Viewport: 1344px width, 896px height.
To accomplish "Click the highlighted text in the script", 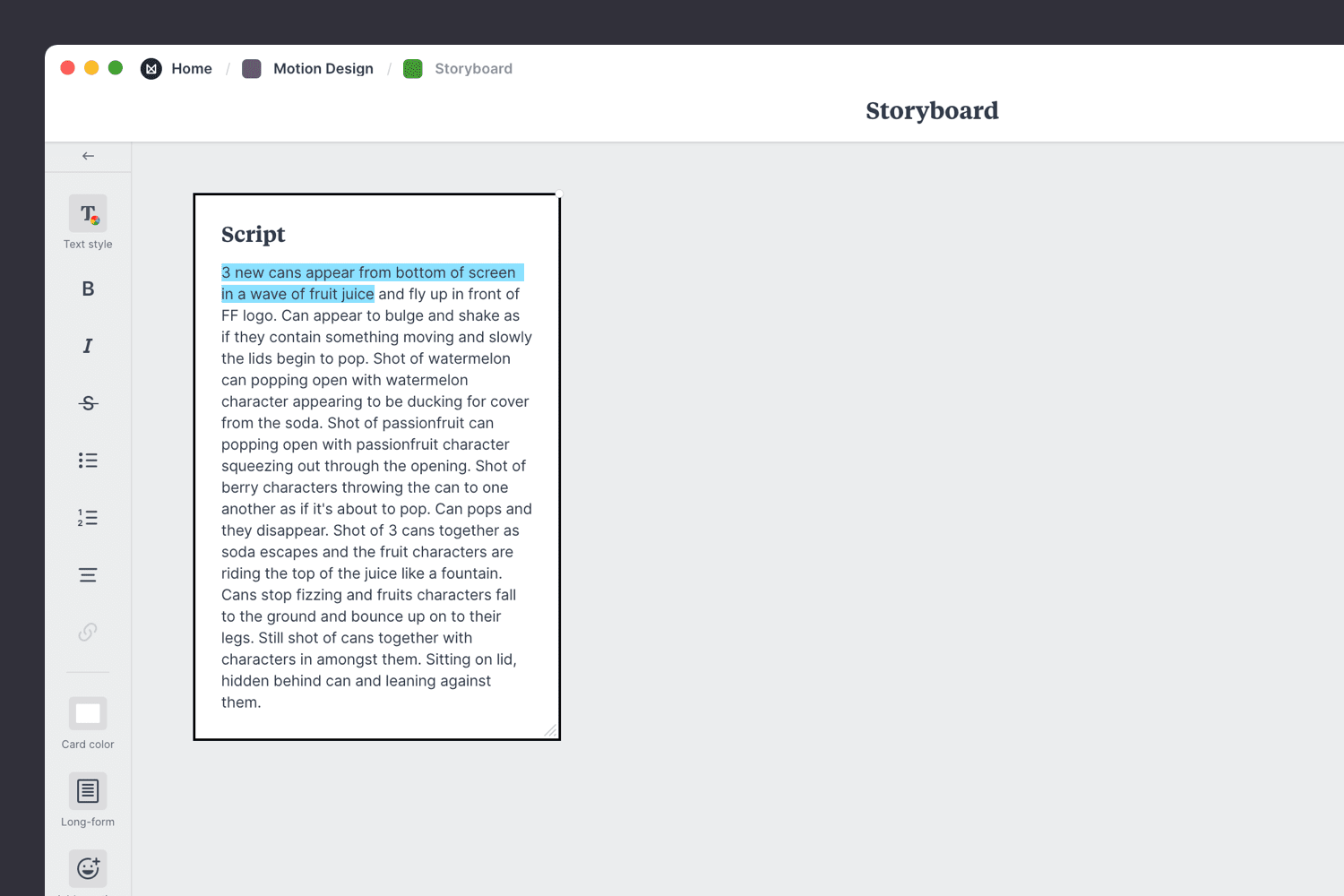I will tap(372, 272).
